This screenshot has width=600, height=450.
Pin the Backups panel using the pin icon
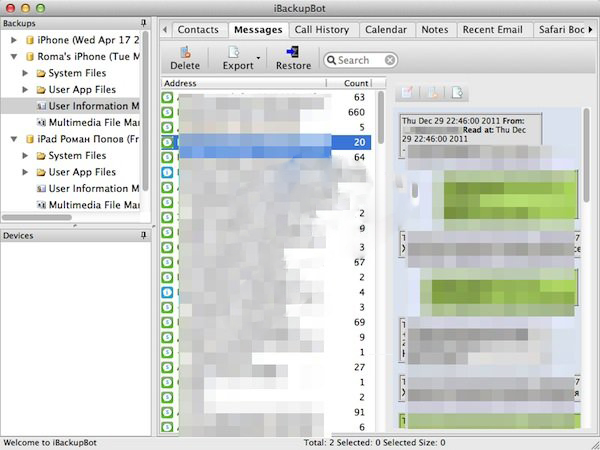click(x=144, y=21)
